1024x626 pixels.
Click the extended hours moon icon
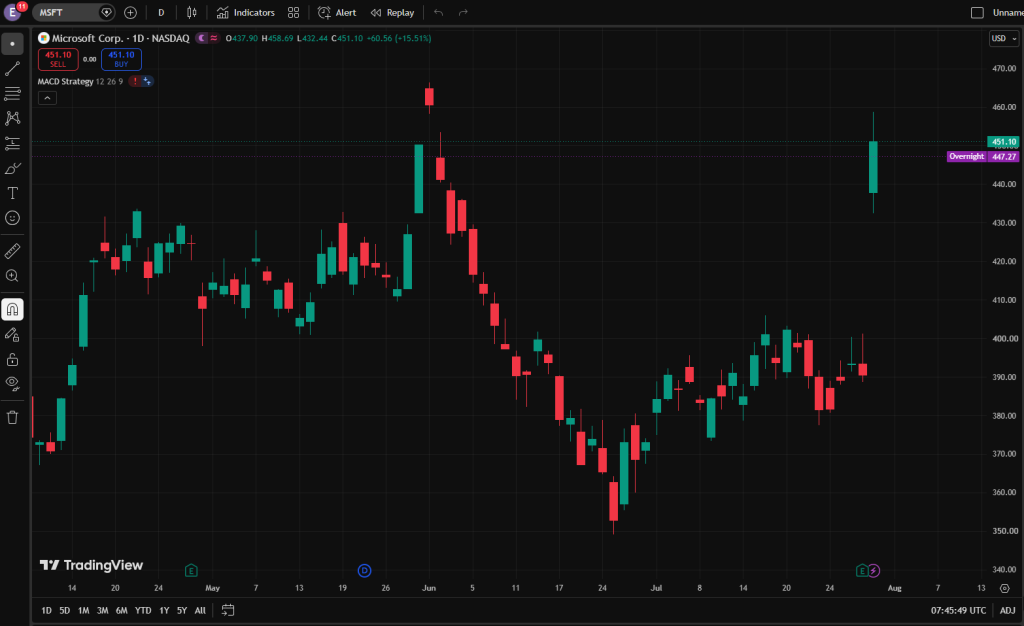point(202,39)
